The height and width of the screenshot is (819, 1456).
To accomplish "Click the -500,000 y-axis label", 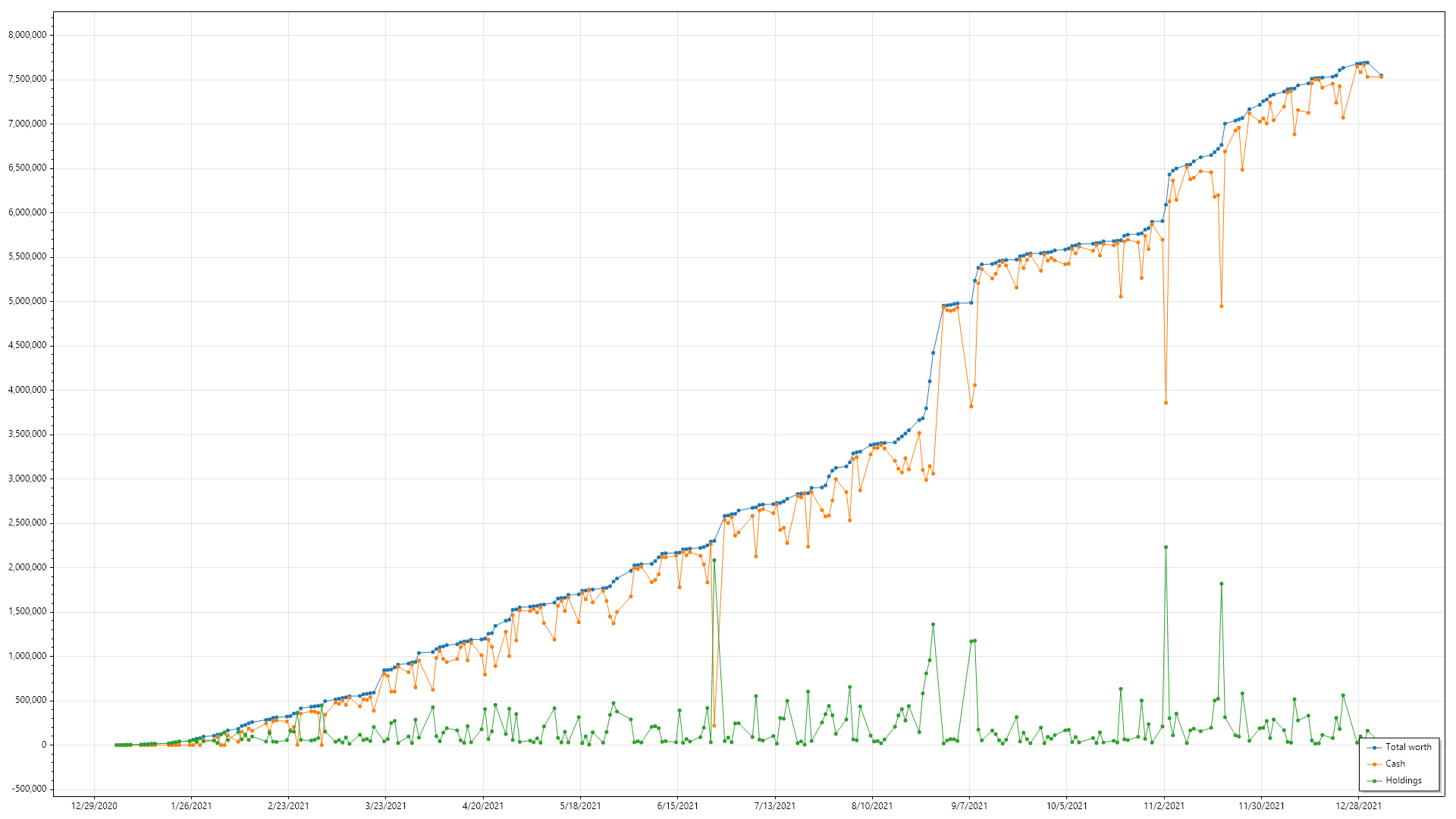I will click(x=30, y=789).
